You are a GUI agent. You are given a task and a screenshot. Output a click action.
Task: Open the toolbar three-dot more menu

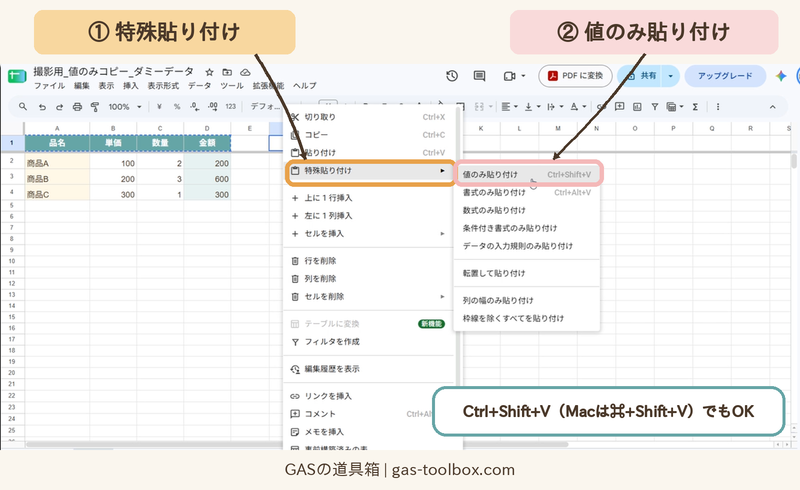[x=718, y=107]
